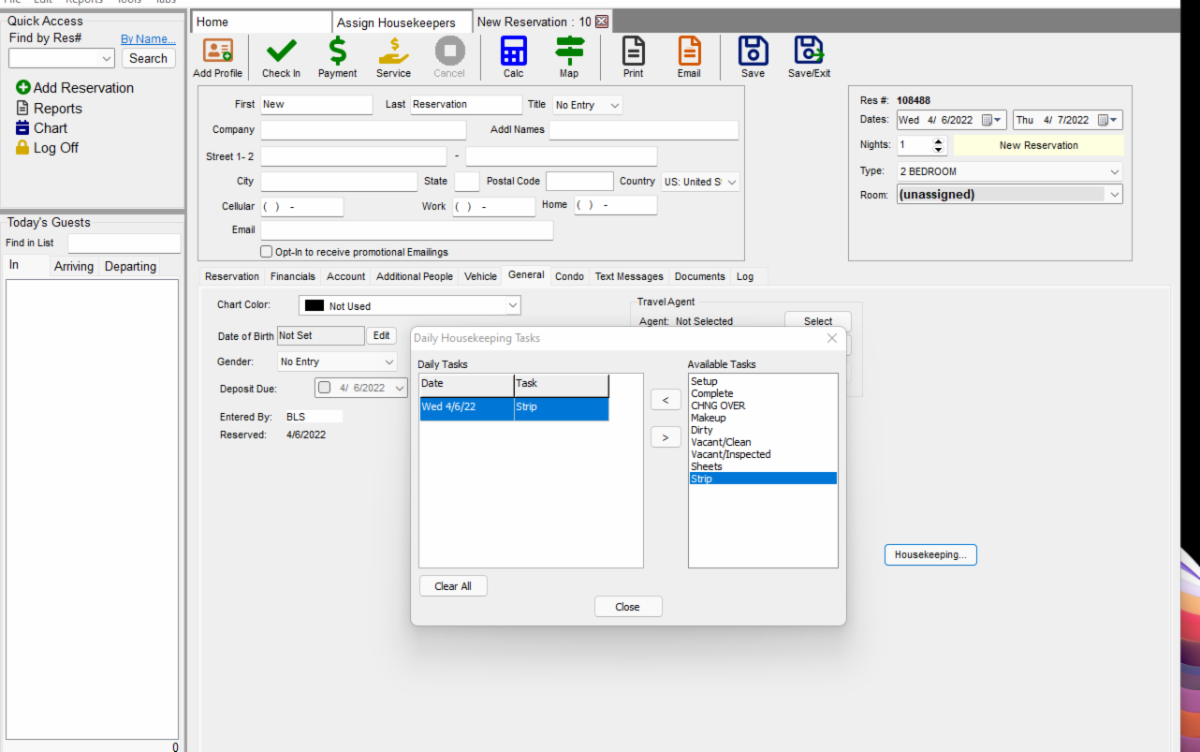The image size is (1200, 752).
Task: Click the Service icon
Action: click(393, 57)
